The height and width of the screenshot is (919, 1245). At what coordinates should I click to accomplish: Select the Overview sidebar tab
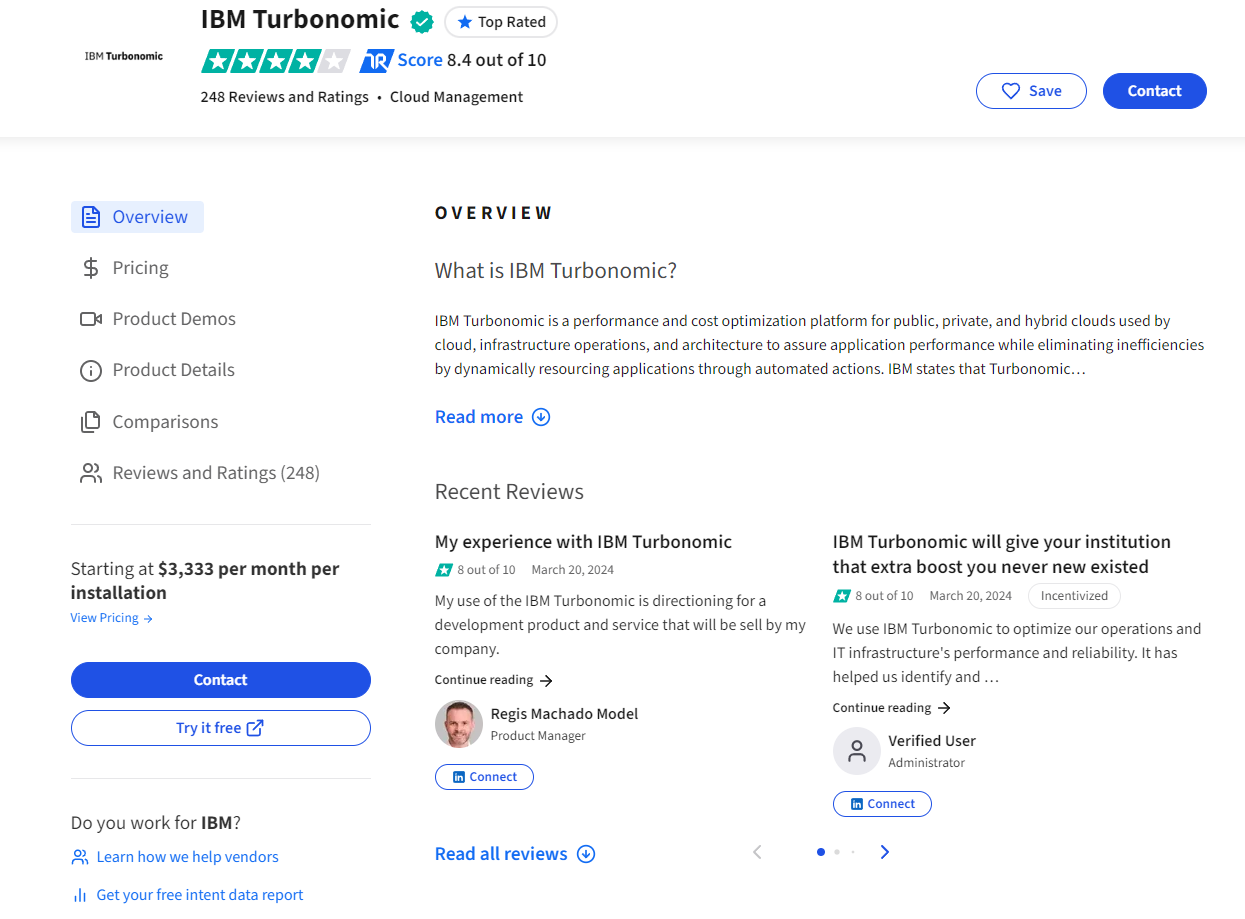tap(137, 217)
